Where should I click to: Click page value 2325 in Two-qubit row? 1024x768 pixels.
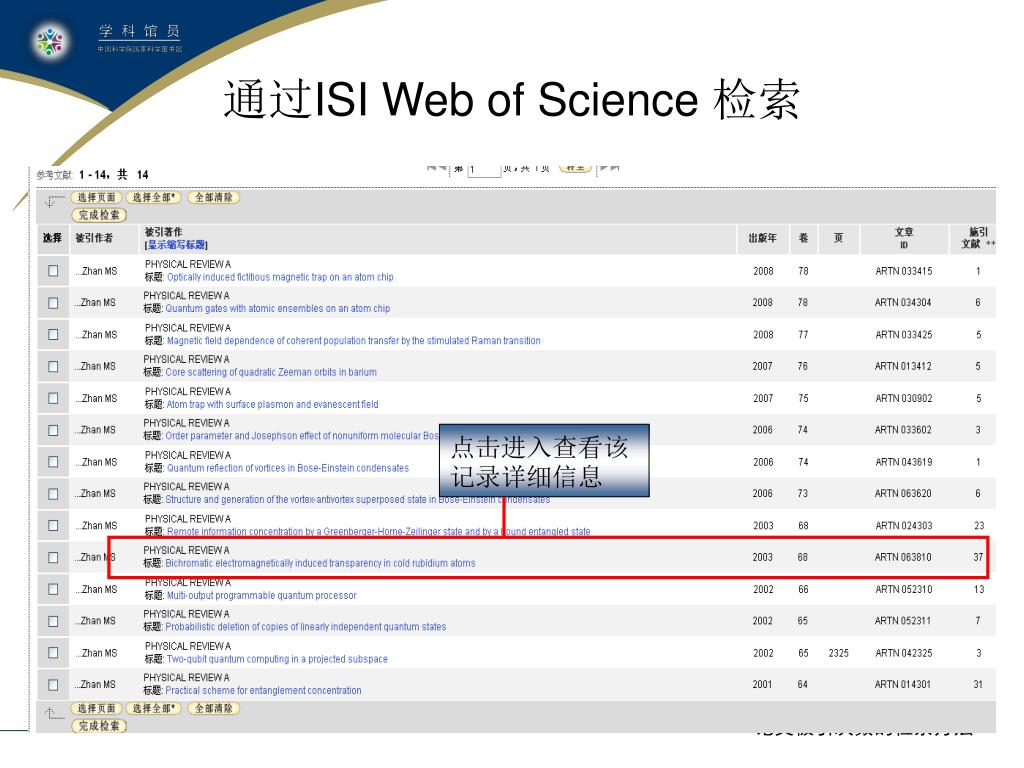(x=839, y=653)
